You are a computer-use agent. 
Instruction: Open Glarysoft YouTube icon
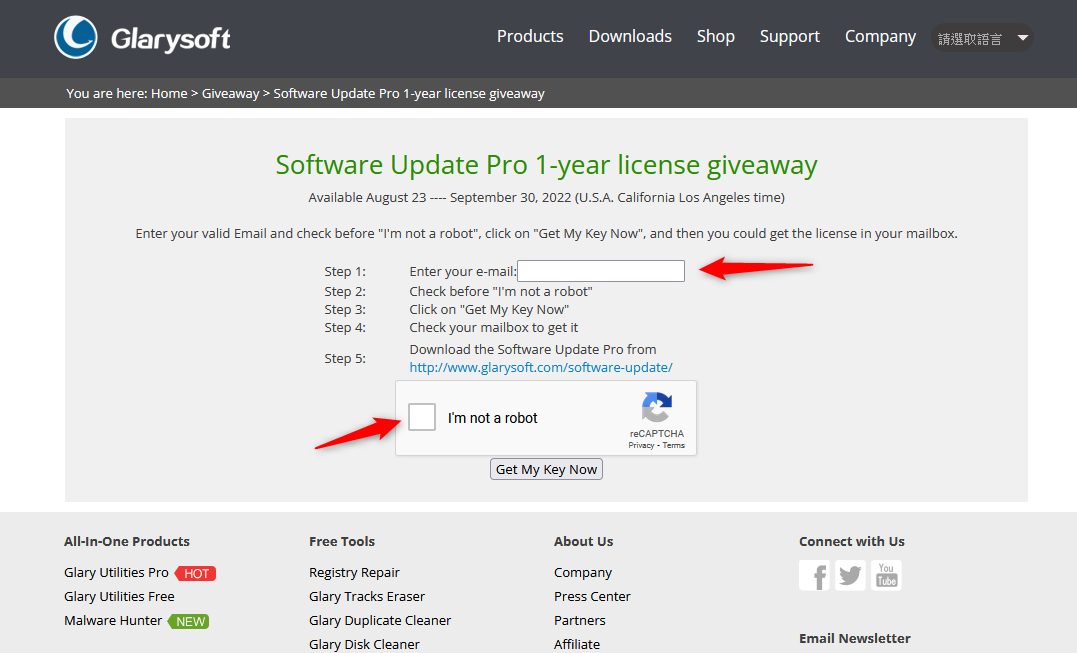(x=886, y=575)
